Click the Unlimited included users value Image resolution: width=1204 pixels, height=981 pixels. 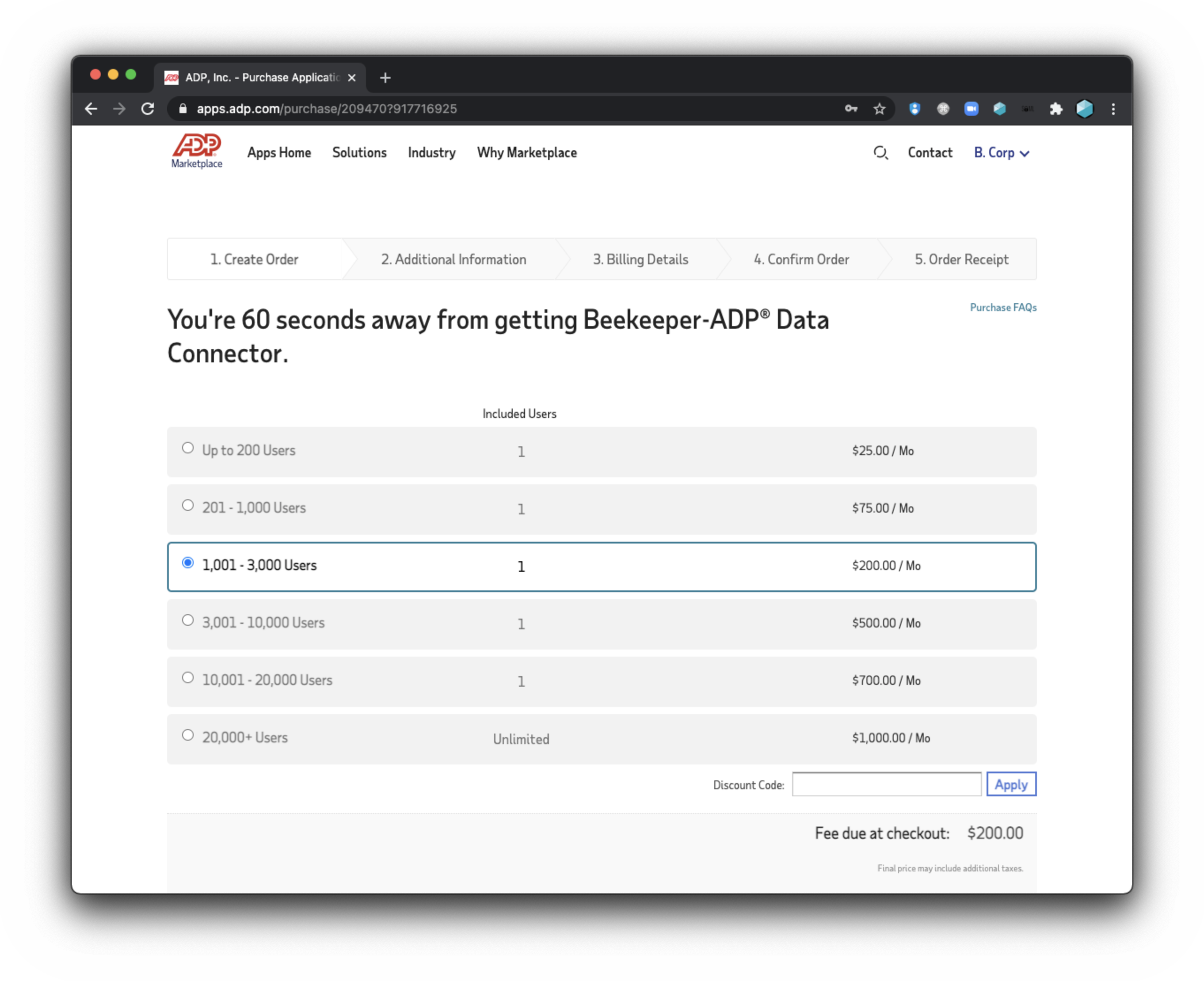pyautogui.click(x=521, y=739)
